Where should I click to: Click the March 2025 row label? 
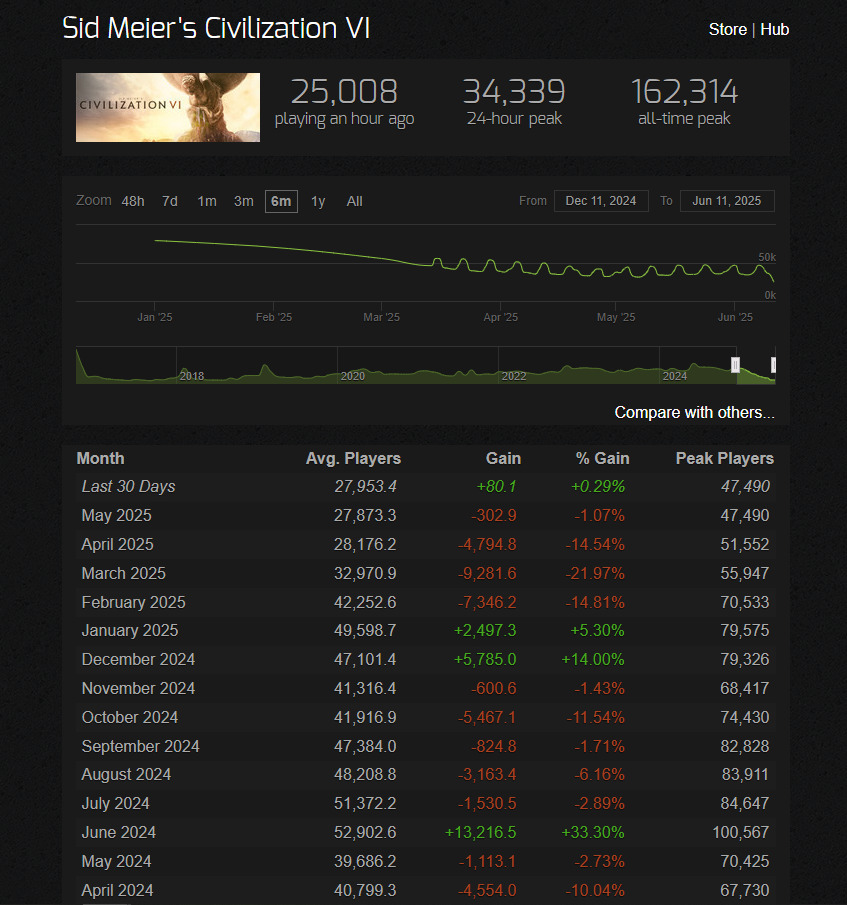[123, 573]
